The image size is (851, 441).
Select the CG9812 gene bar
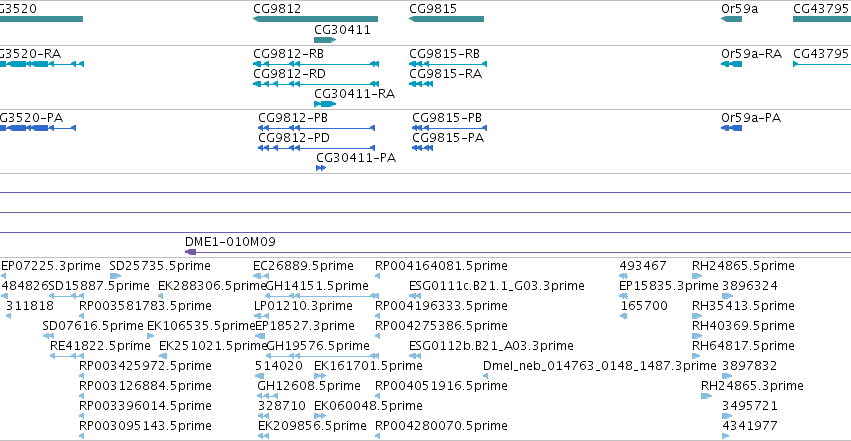coord(315,19)
